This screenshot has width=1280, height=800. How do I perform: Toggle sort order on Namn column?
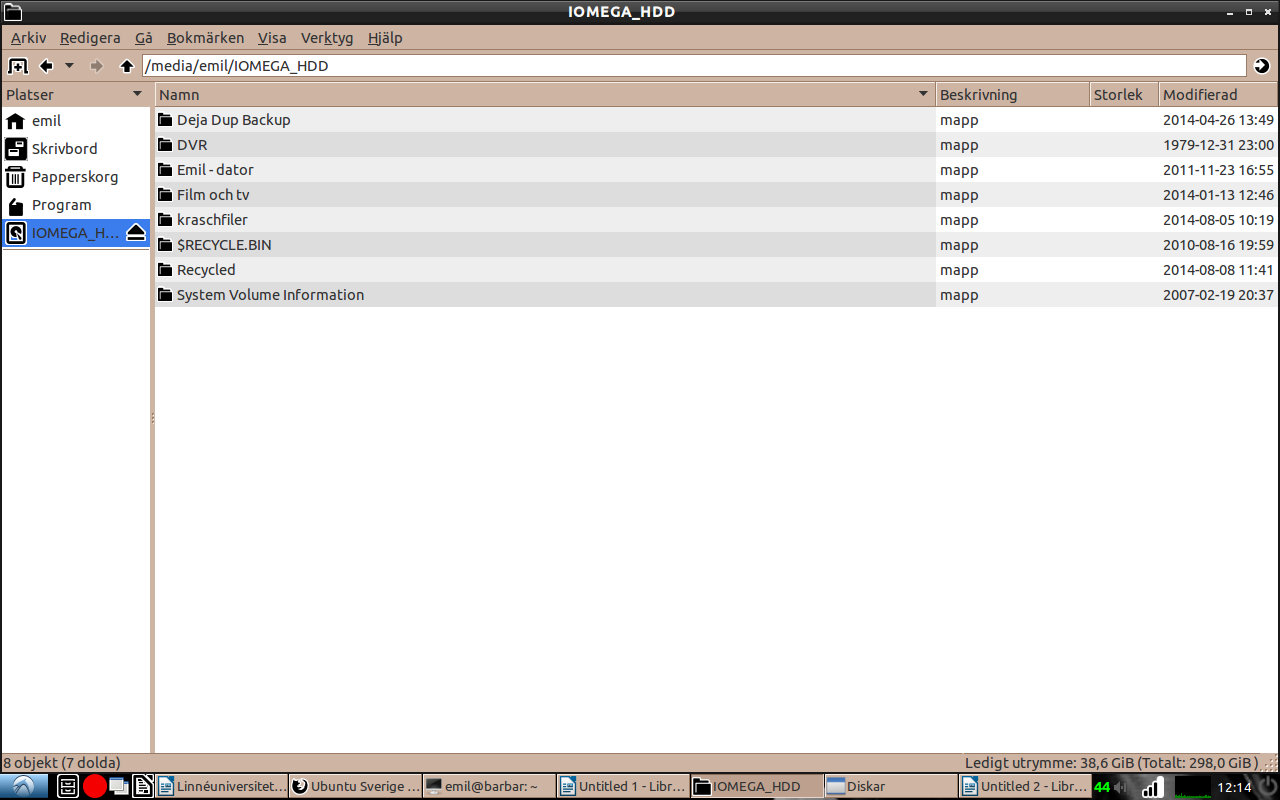pos(545,95)
